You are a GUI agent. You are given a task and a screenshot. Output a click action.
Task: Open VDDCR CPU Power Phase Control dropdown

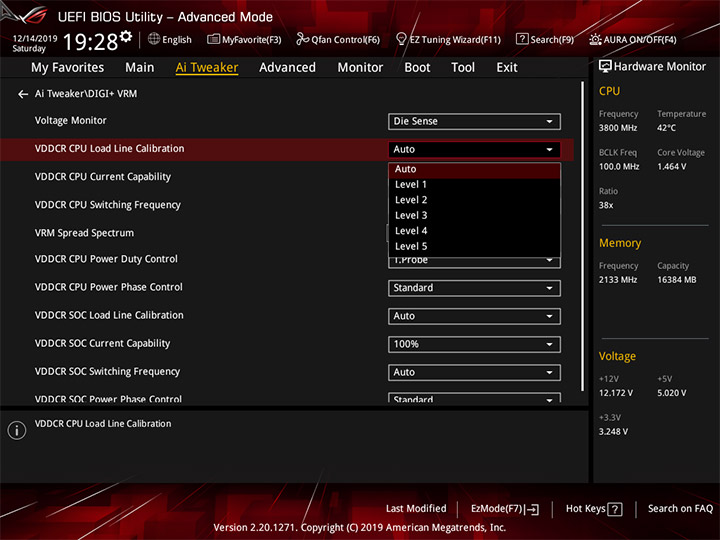(474, 288)
